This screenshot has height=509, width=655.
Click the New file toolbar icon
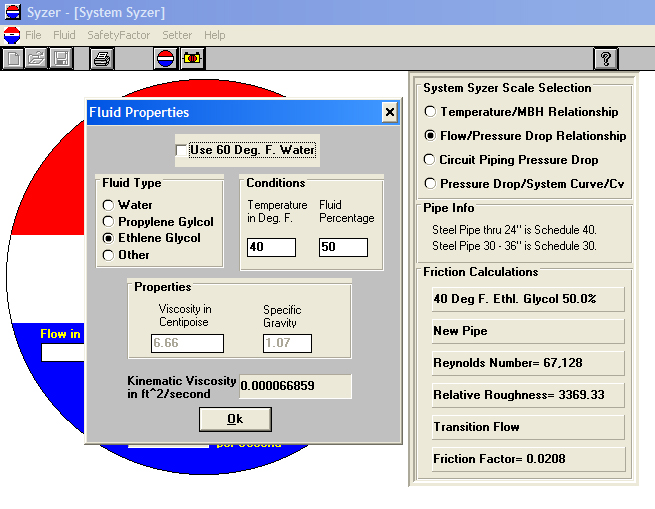click(13, 59)
